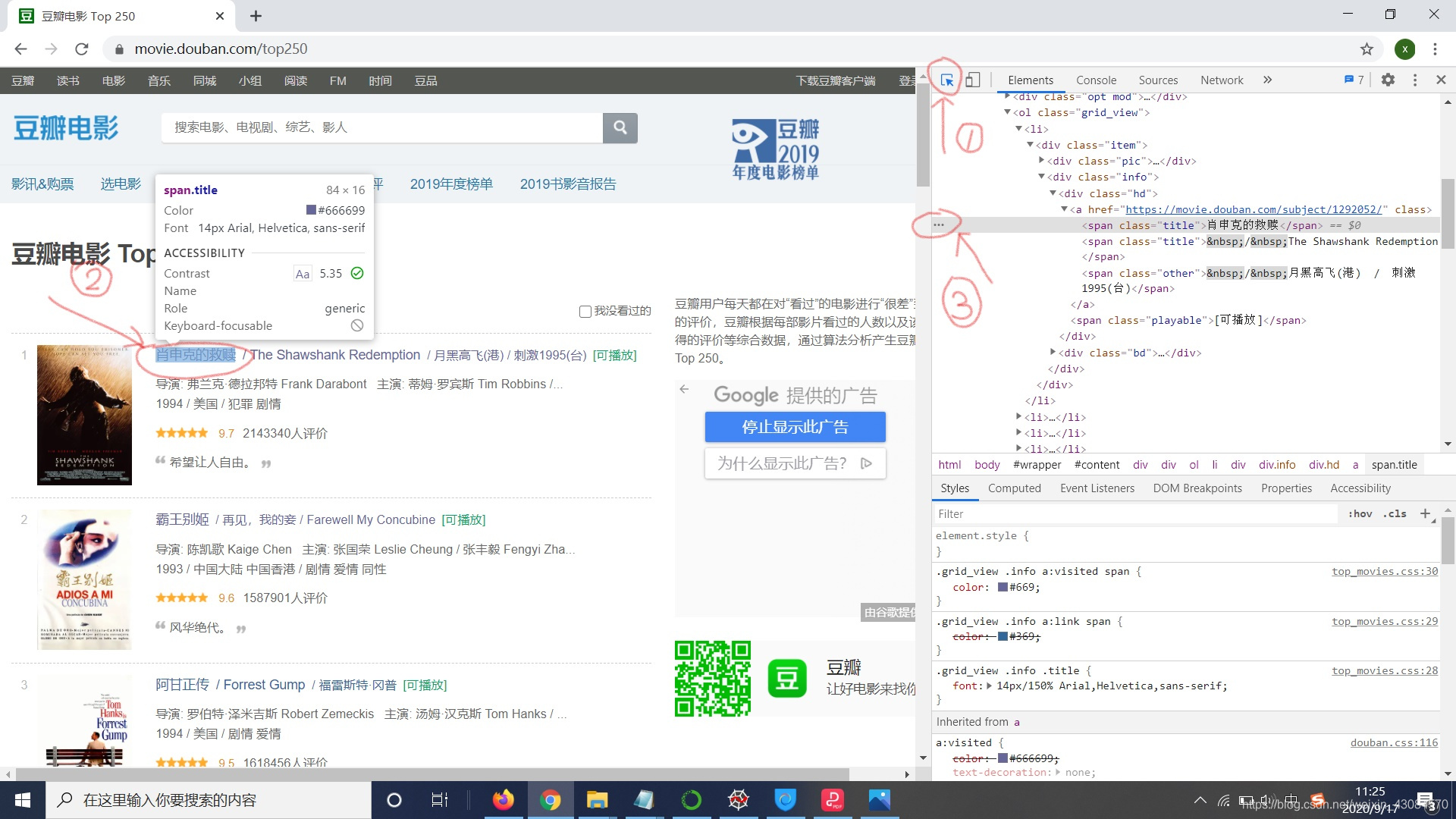This screenshot has height=819, width=1456.
Task: Switch to the Network tab
Action: pos(1222,80)
